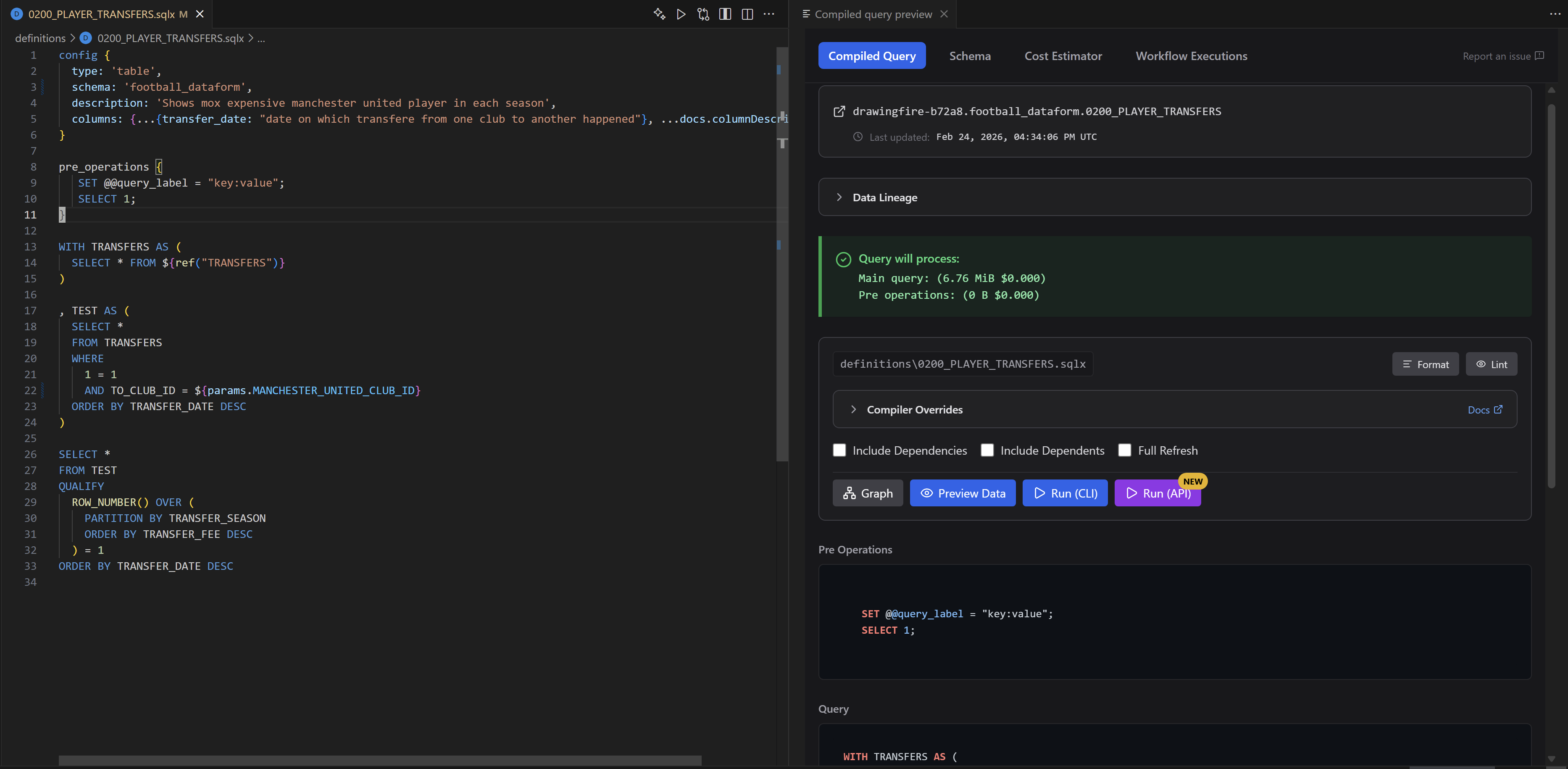Click the sparkle AI icon in the editor toolbar
This screenshot has width=1568, height=769.
[659, 14]
